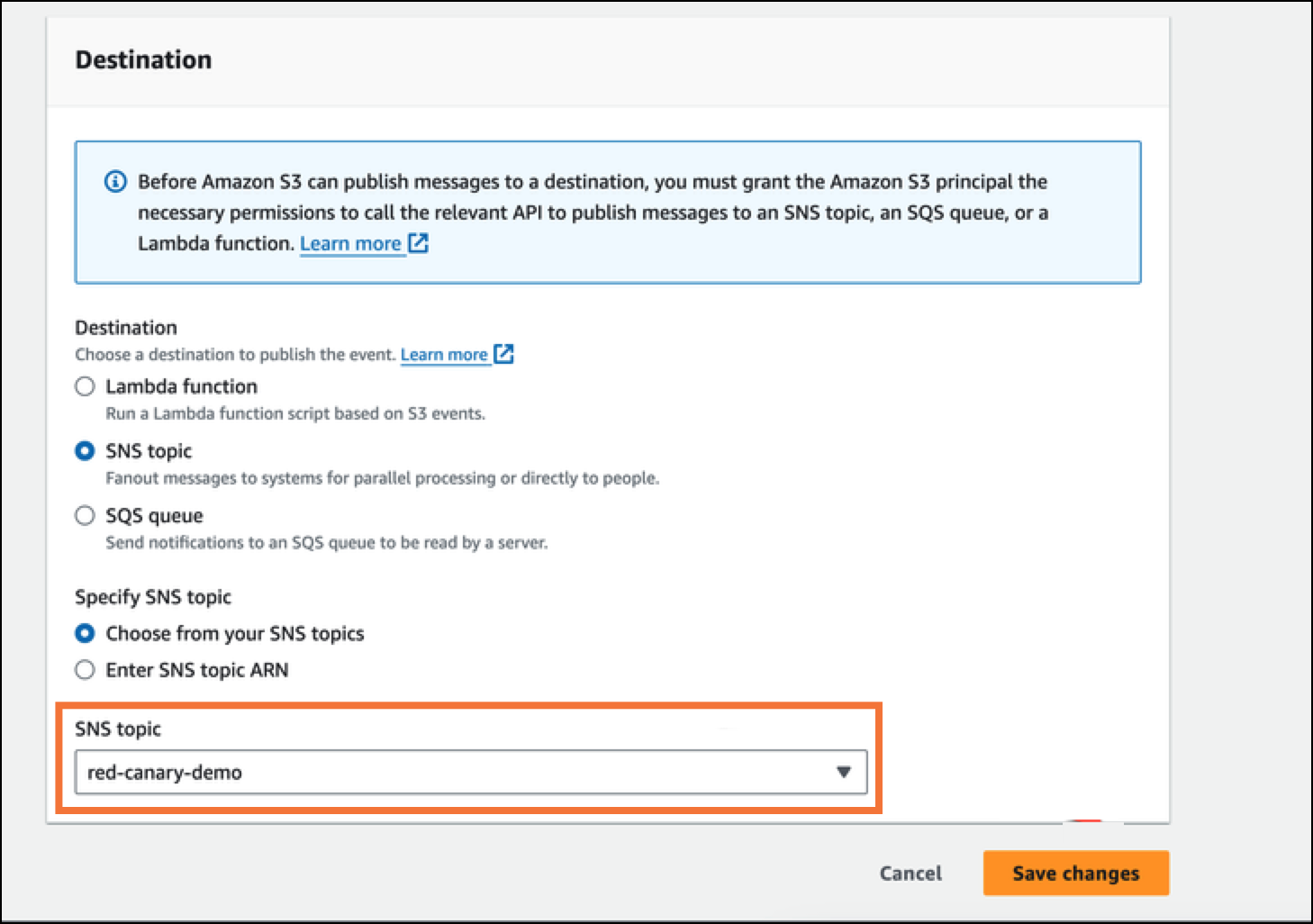
Task: Click the SNS topic fanout description text
Action: coord(383,478)
